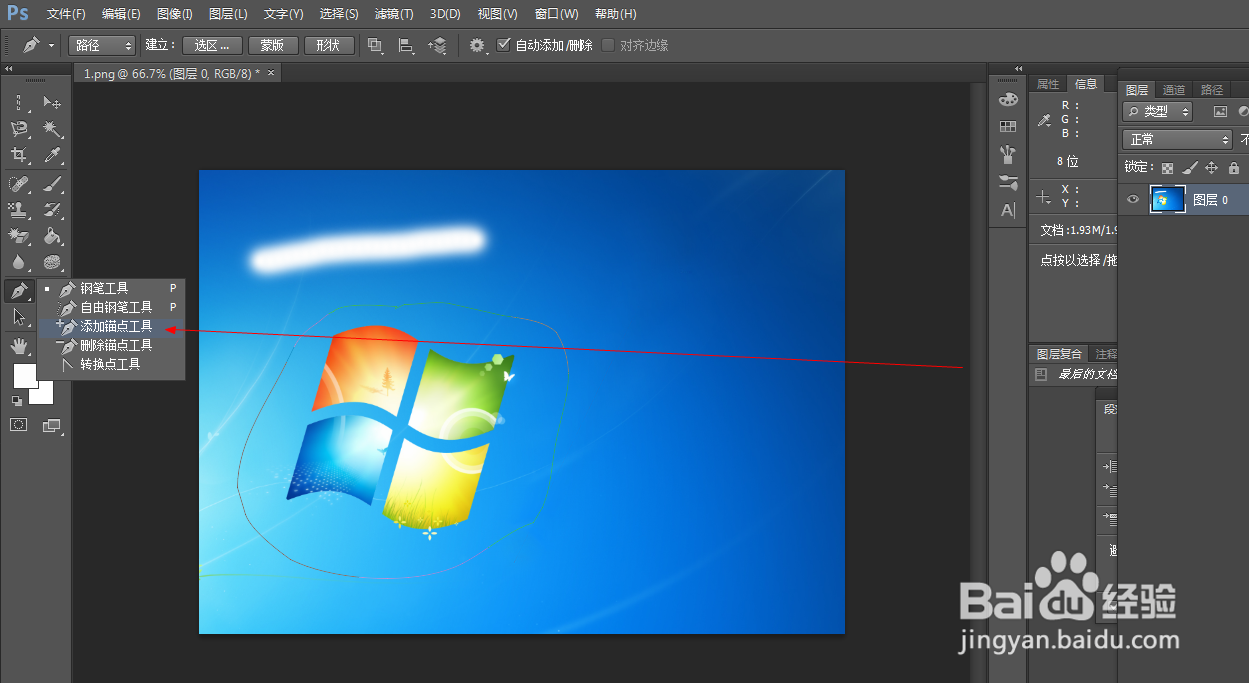
Task: Click the 蒙版 button
Action: (273, 45)
